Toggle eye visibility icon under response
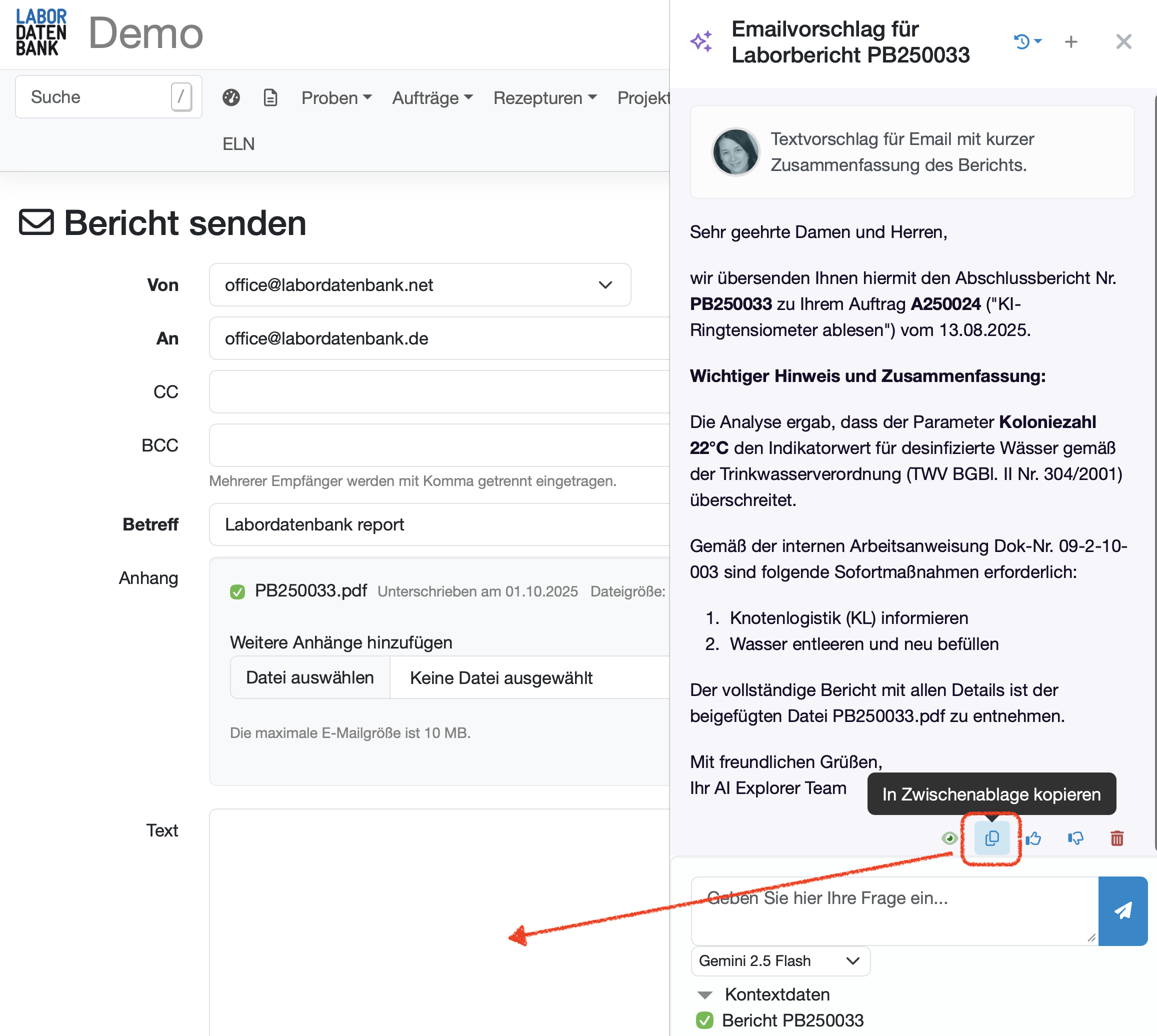 (948, 838)
